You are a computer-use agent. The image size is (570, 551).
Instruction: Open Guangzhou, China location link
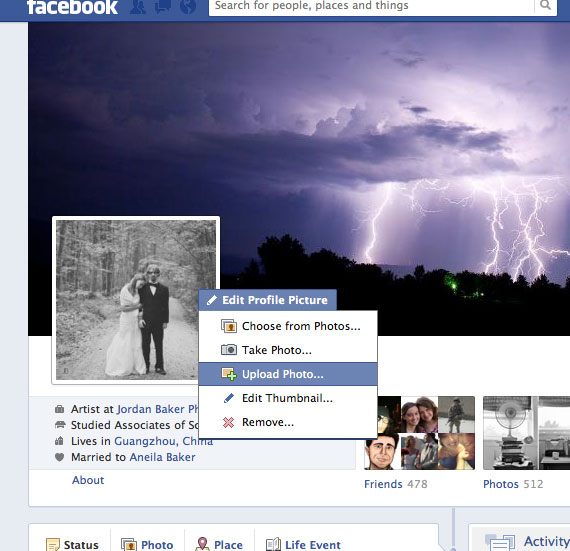click(164, 441)
